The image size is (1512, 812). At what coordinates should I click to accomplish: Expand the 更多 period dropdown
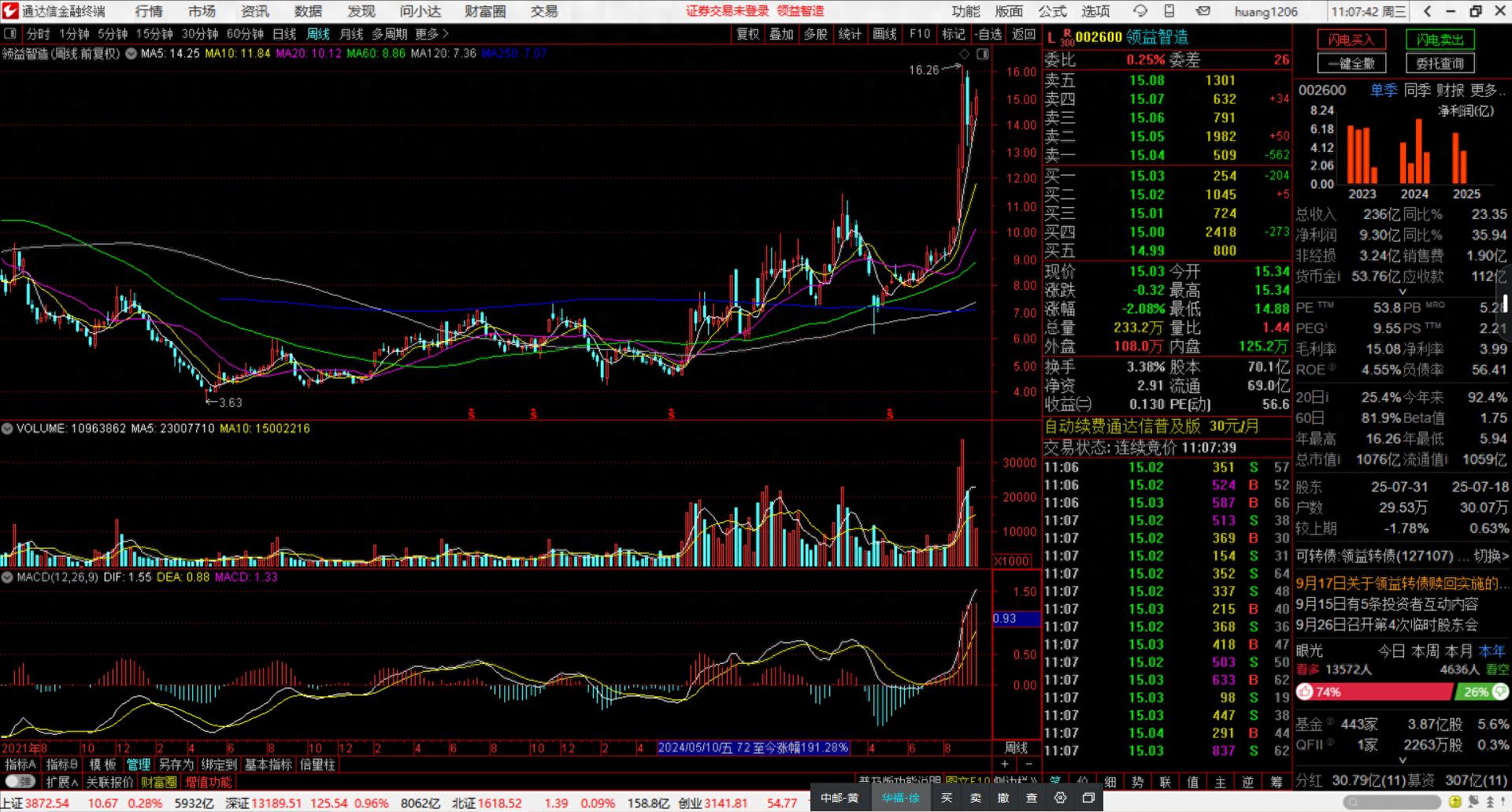tap(432, 34)
